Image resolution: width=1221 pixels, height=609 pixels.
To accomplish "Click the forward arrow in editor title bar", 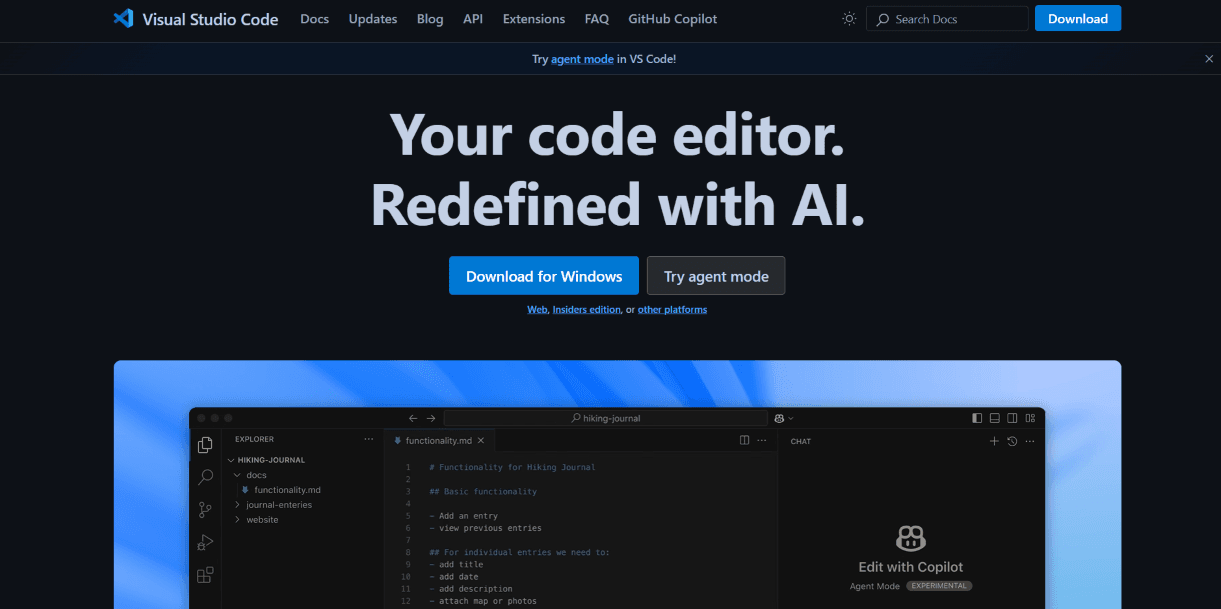I will [x=431, y=418].
